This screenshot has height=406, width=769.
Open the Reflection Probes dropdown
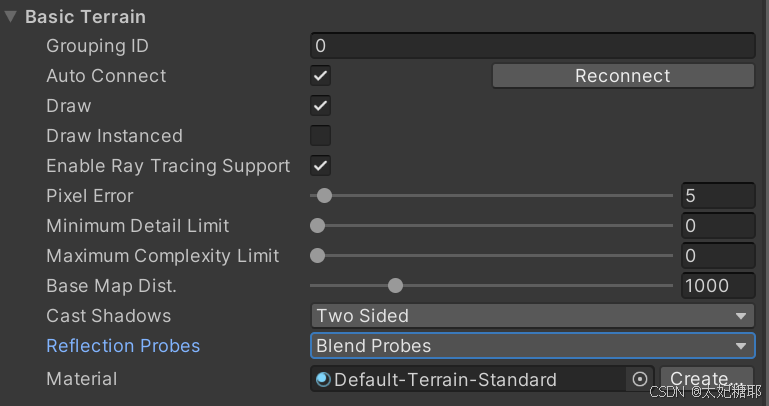(532, 346)
